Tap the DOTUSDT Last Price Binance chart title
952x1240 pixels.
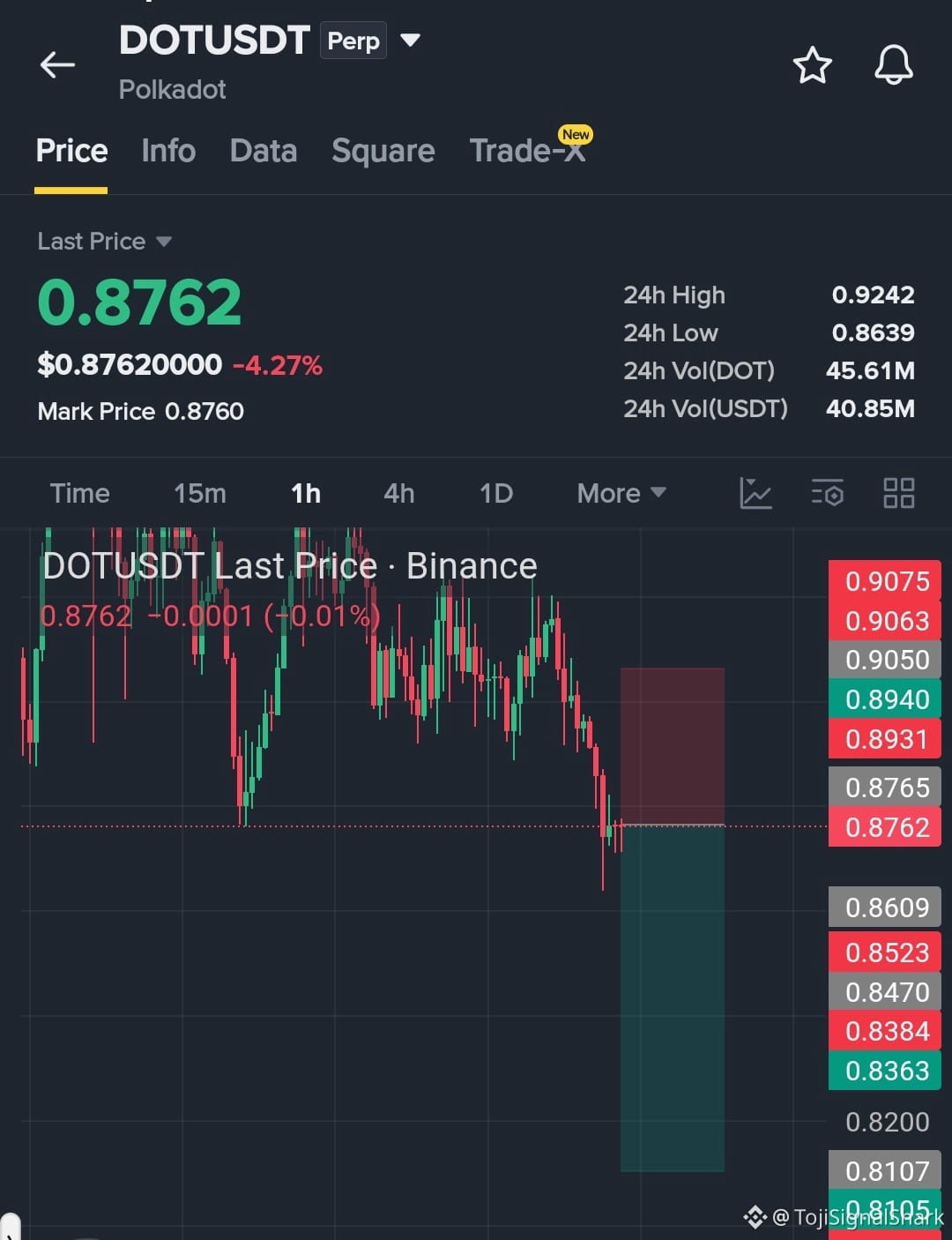pyautogui.click(x=290, y=566)
